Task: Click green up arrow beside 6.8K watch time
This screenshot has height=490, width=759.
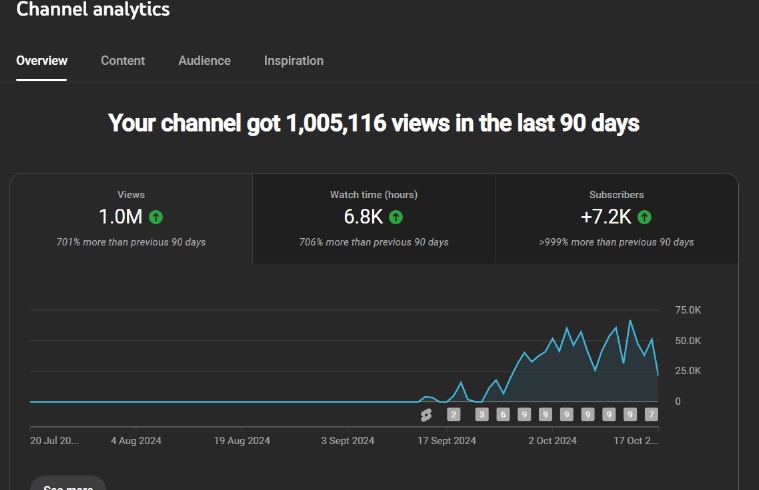Action: [x=396, y=217]
